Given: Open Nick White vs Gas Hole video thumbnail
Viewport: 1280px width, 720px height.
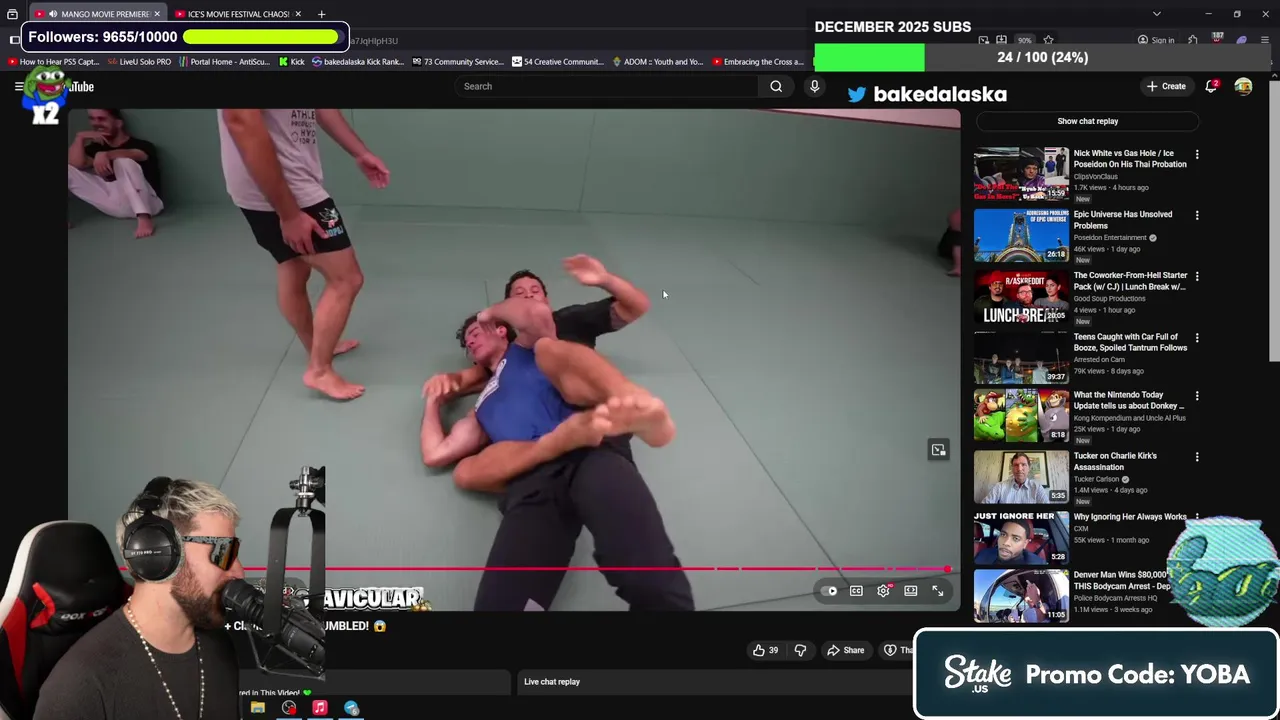Looking at the screenshot, I should pos(1021,174).
